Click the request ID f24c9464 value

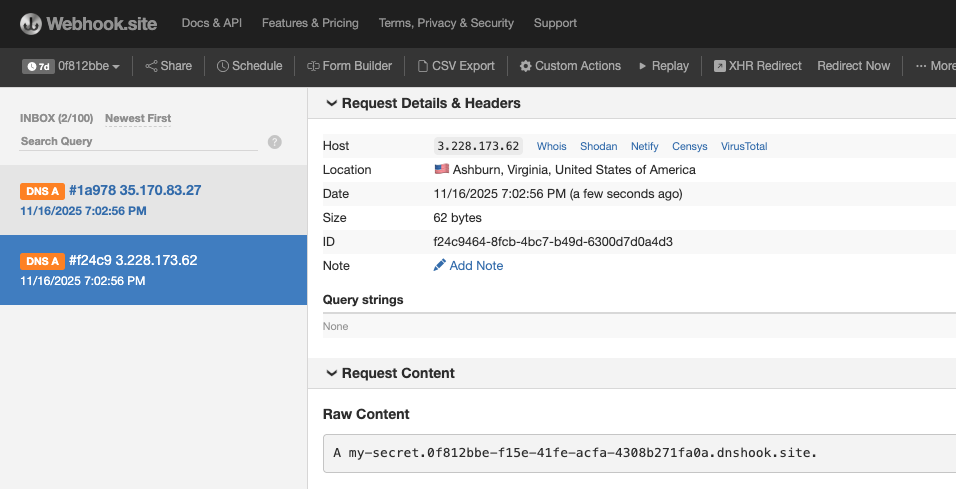553,242
